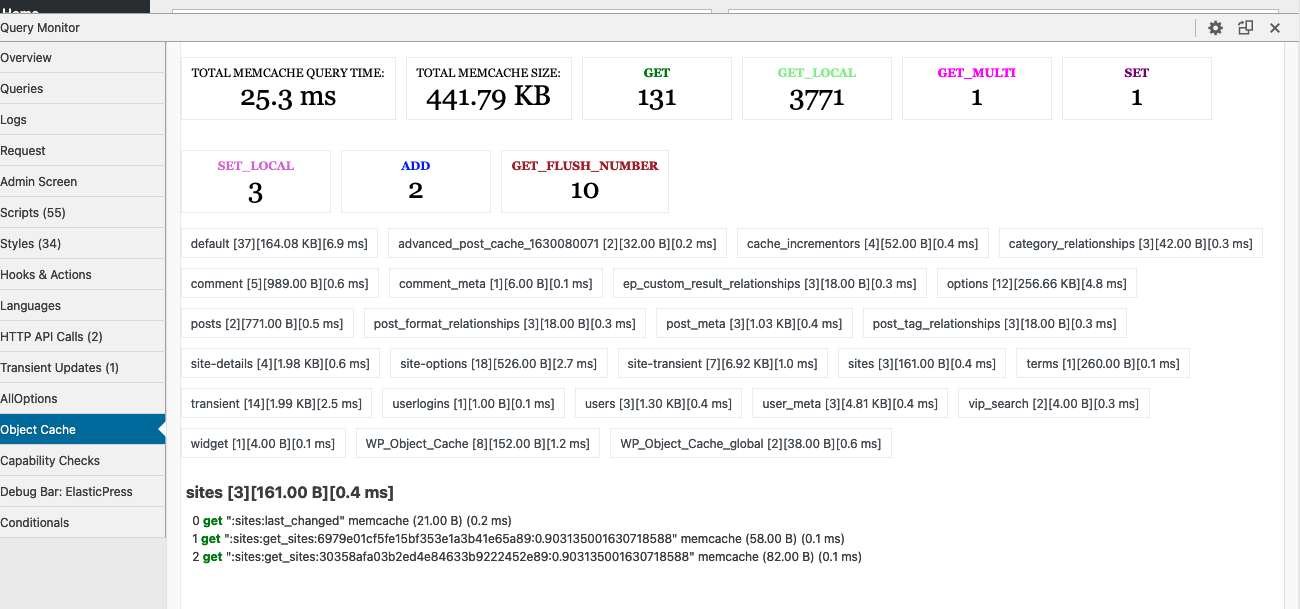Image resolution: width=1300 pixels, height=609 pixels.
Task: Select vip_search [2] group
Action: coord(1054,403)
